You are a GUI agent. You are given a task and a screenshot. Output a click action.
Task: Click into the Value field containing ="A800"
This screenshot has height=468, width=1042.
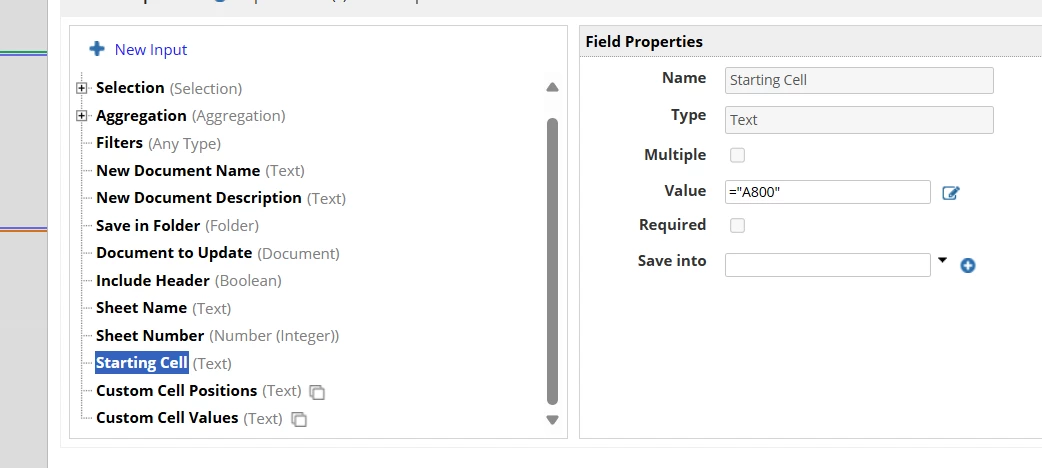[x=827, y=192]
